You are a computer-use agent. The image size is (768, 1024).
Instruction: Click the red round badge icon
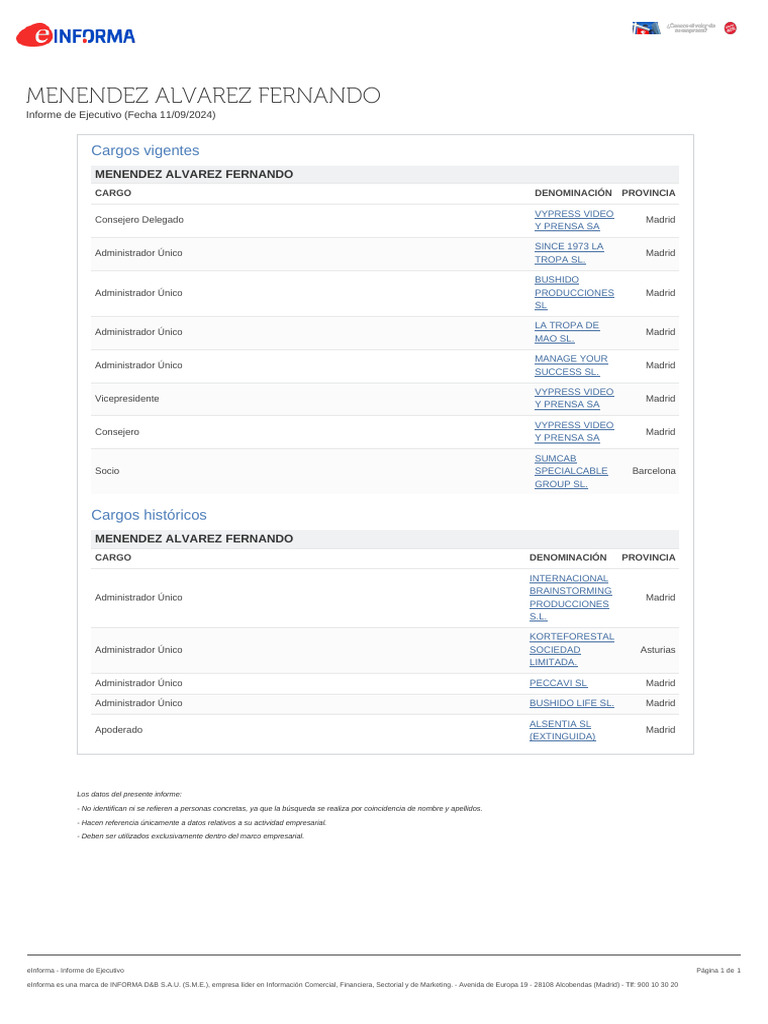point(730,28)
